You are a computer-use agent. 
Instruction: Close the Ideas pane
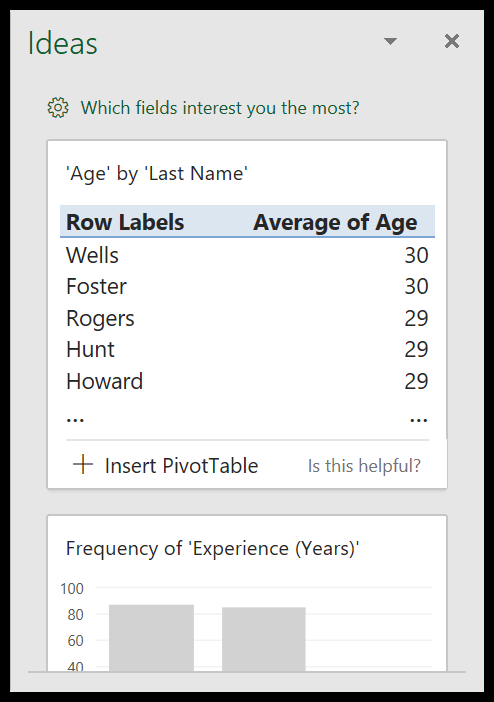click(x=452, y=41)
